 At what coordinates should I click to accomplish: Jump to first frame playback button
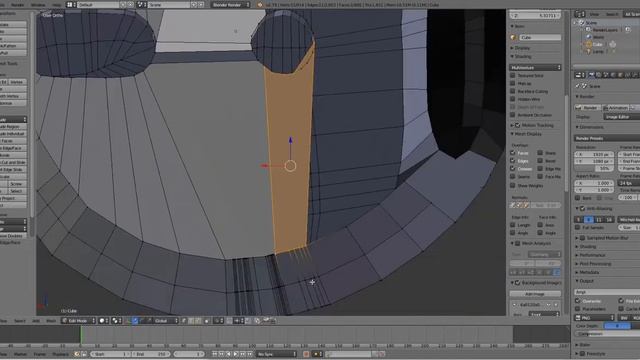pos(214,354)
